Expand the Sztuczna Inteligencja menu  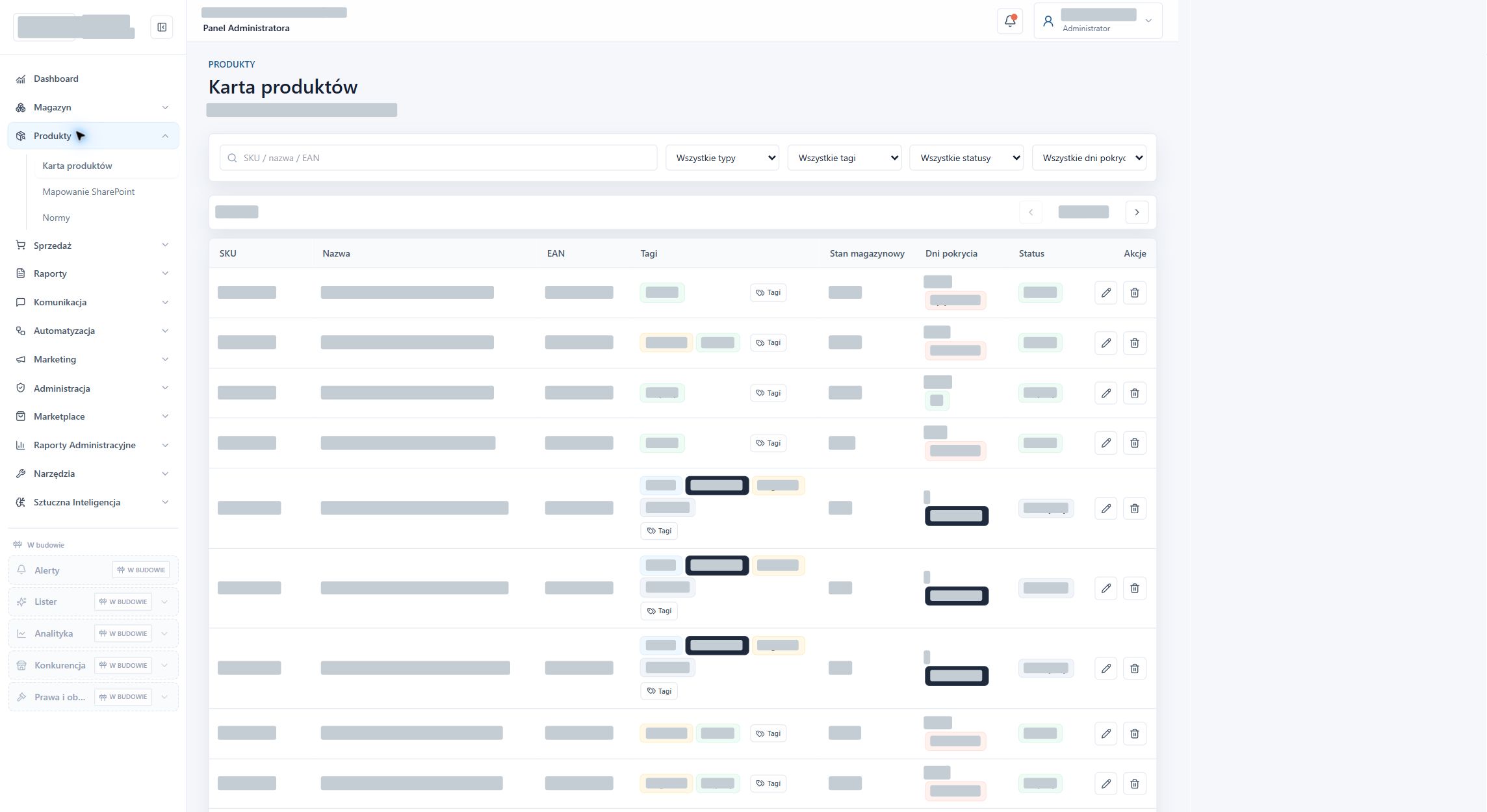(93, 502)
